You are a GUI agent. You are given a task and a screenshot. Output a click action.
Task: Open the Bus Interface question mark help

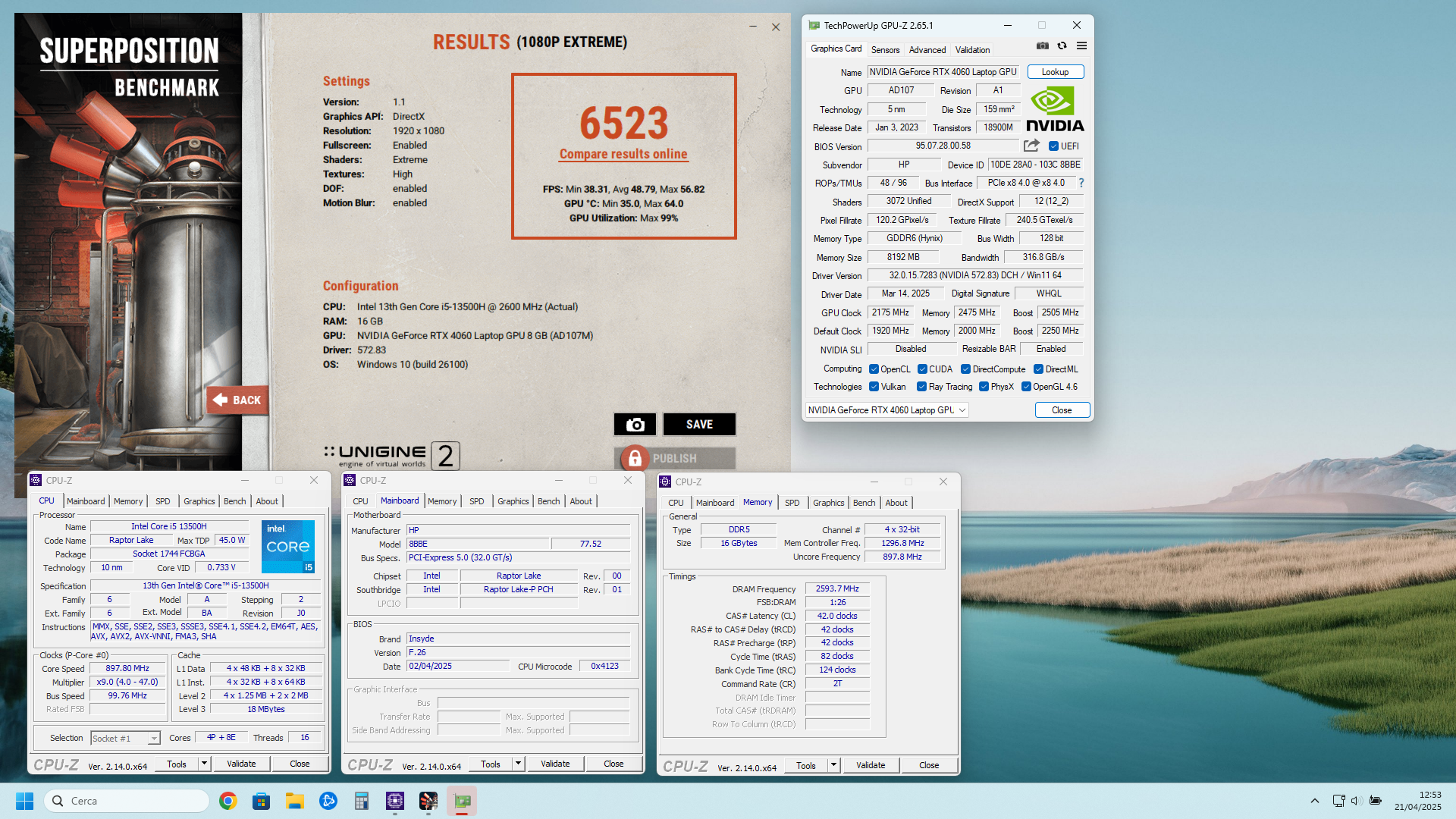click(x=1081, y=183)
